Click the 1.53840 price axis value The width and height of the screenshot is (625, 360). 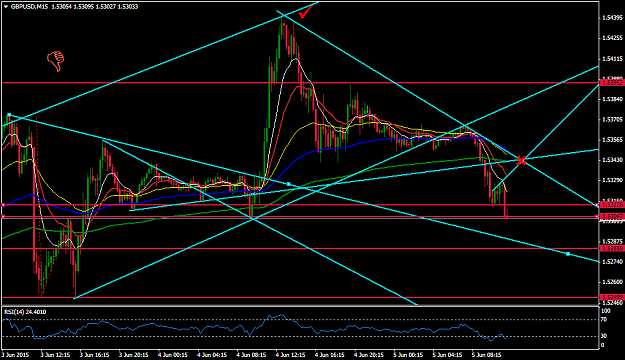click(x=612, y=99)
